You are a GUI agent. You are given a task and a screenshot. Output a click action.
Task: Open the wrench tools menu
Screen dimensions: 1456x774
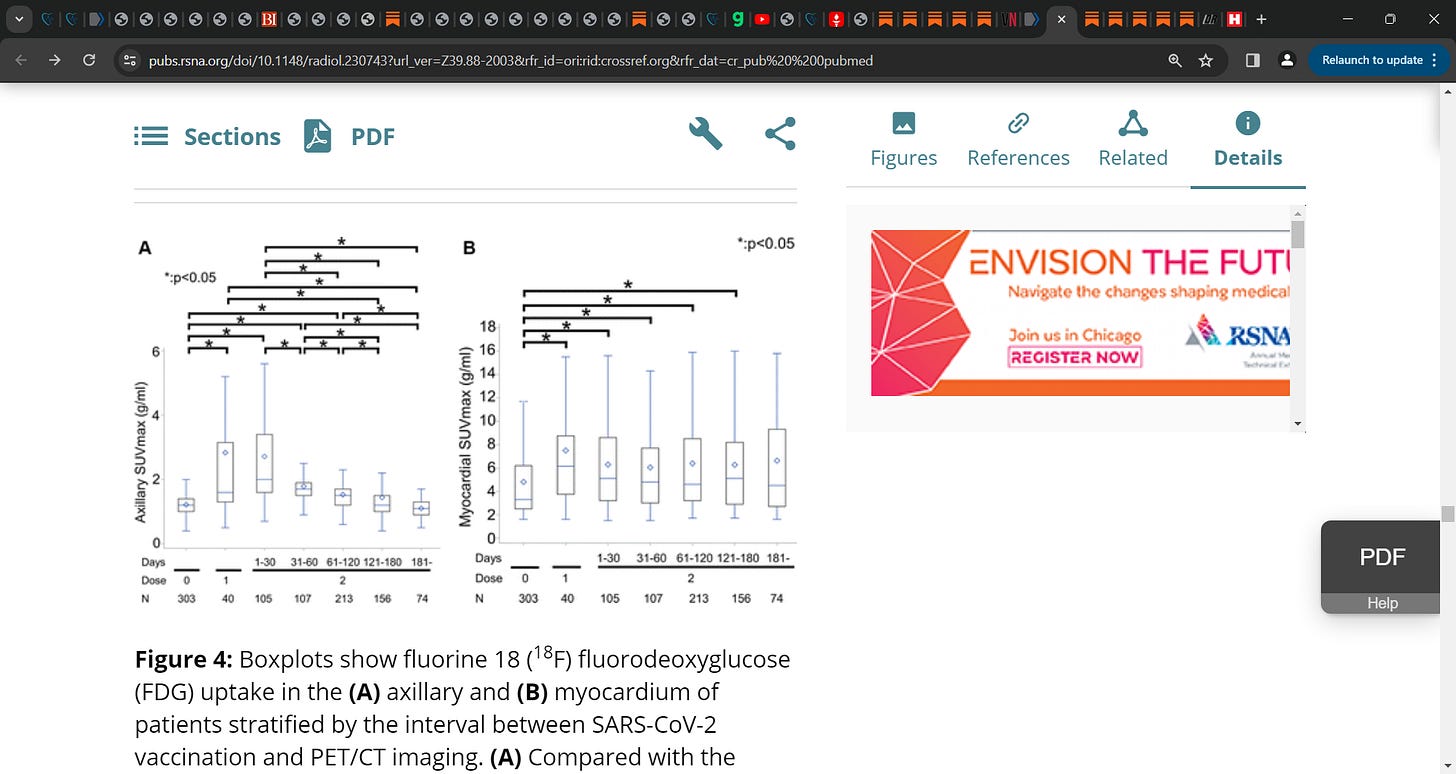pos(705,133)
